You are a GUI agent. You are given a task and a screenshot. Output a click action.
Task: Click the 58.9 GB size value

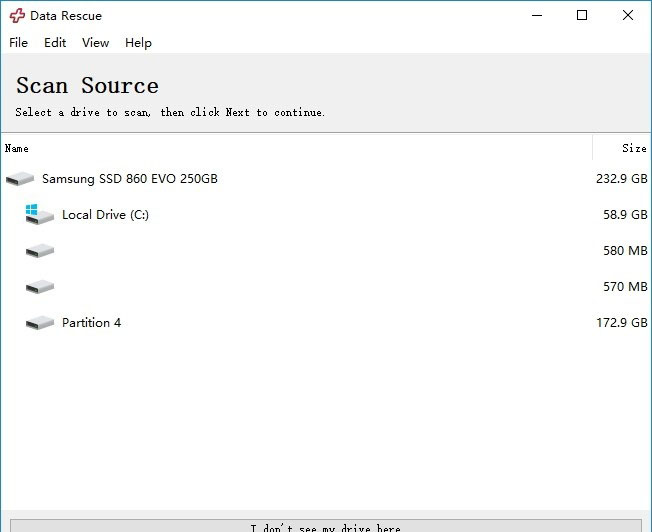[625, 215]
